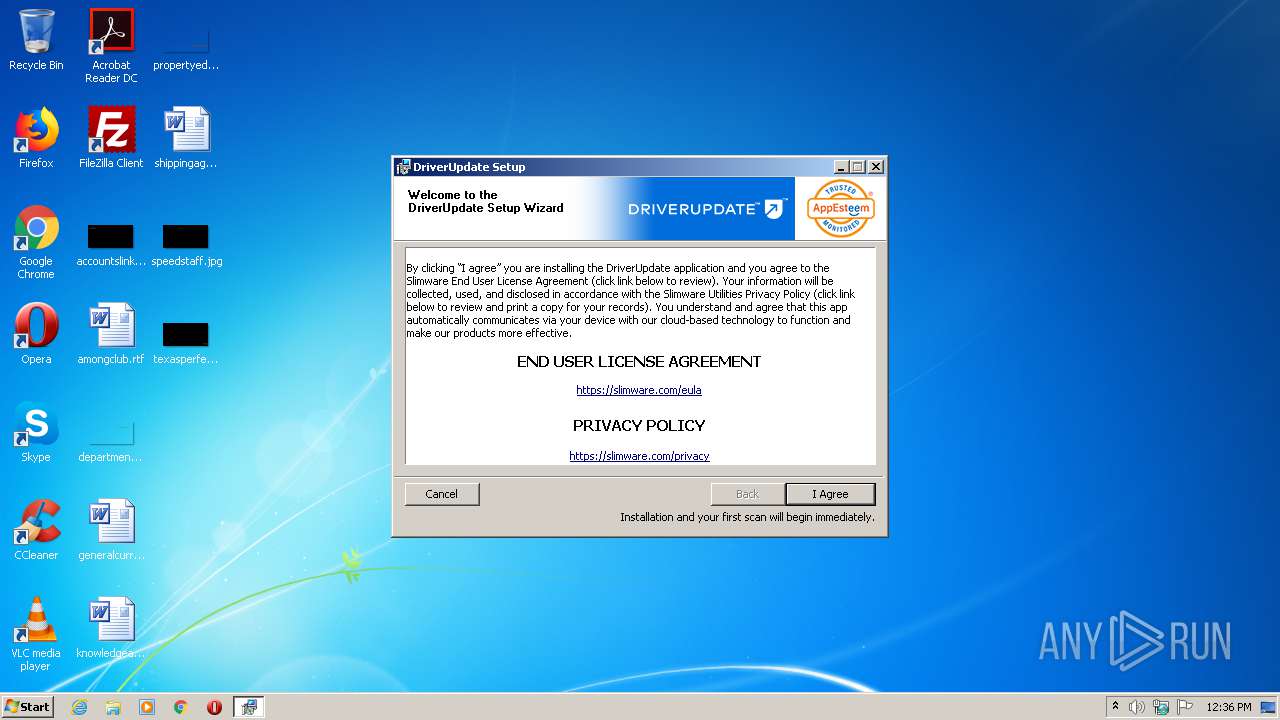Click the Chrome icon in taskbar

click(x=181, y=707)
